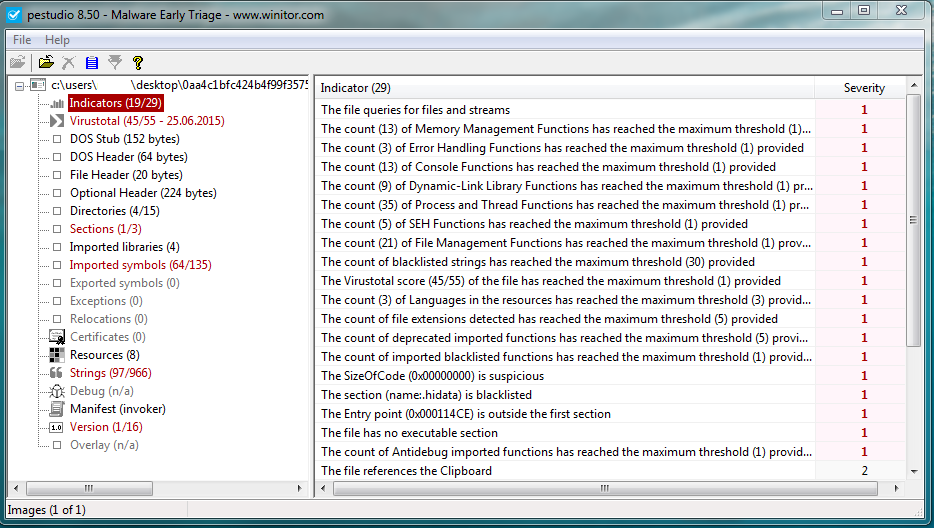Open the Help menu
Image resolution: width=934 pixels, height=528 pixels.
tap(57, 40)
